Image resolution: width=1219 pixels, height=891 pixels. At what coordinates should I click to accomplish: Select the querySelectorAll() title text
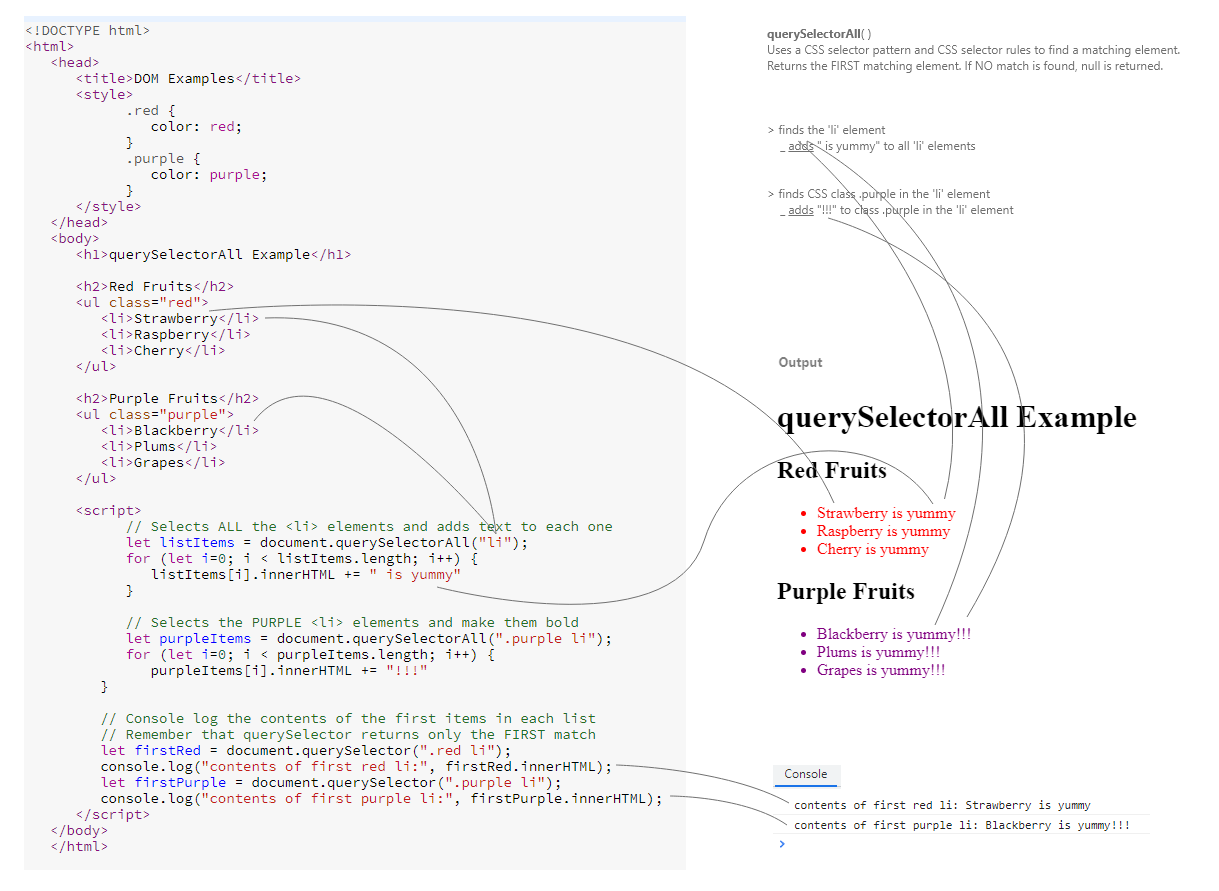tap(819, 34)
